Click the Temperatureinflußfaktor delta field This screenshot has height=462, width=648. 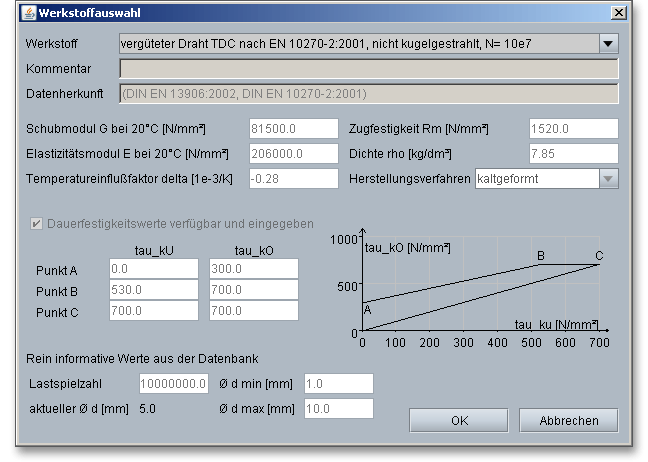(293, 178)
